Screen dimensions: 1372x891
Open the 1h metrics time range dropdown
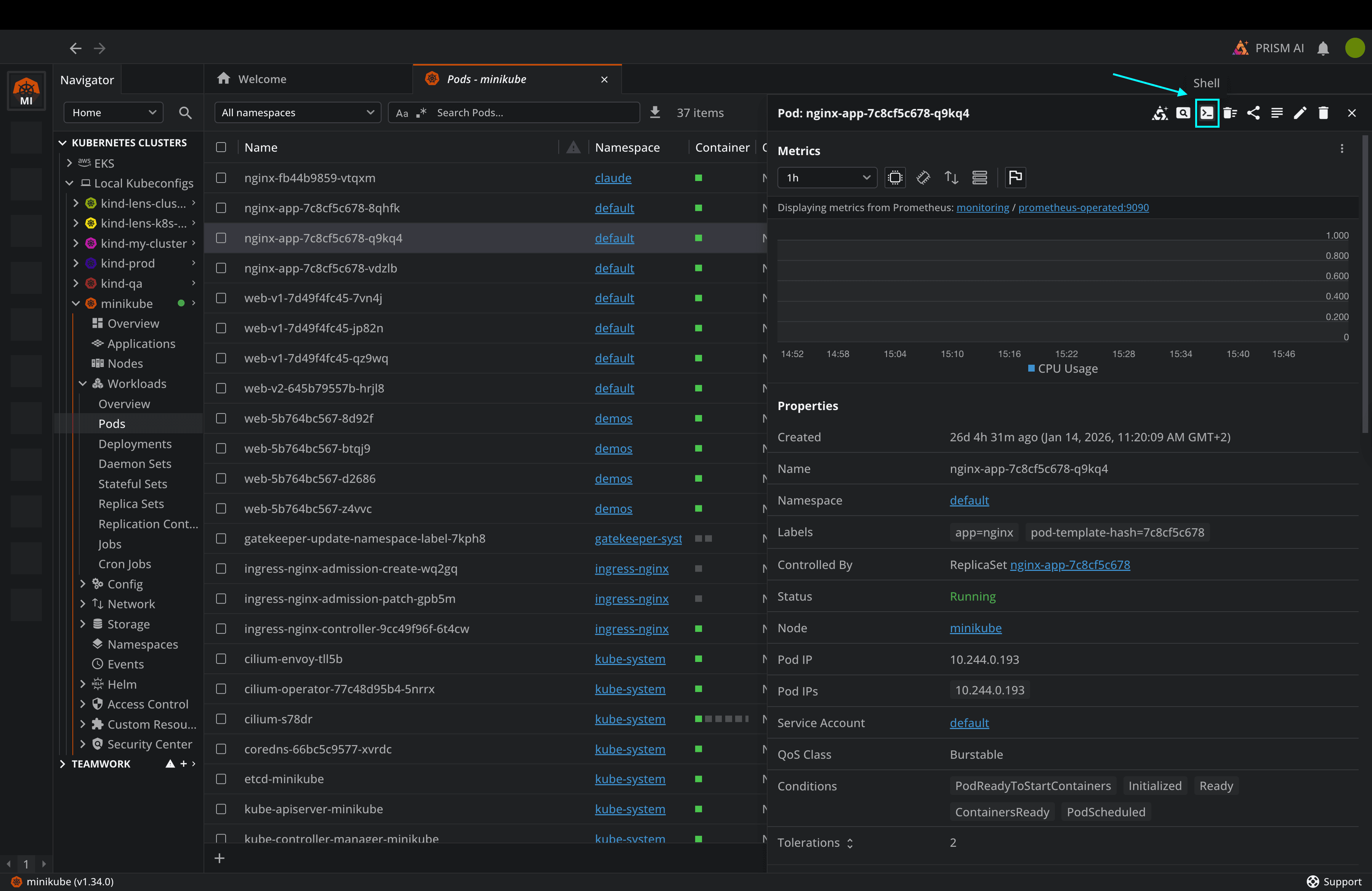click(827, 178)
